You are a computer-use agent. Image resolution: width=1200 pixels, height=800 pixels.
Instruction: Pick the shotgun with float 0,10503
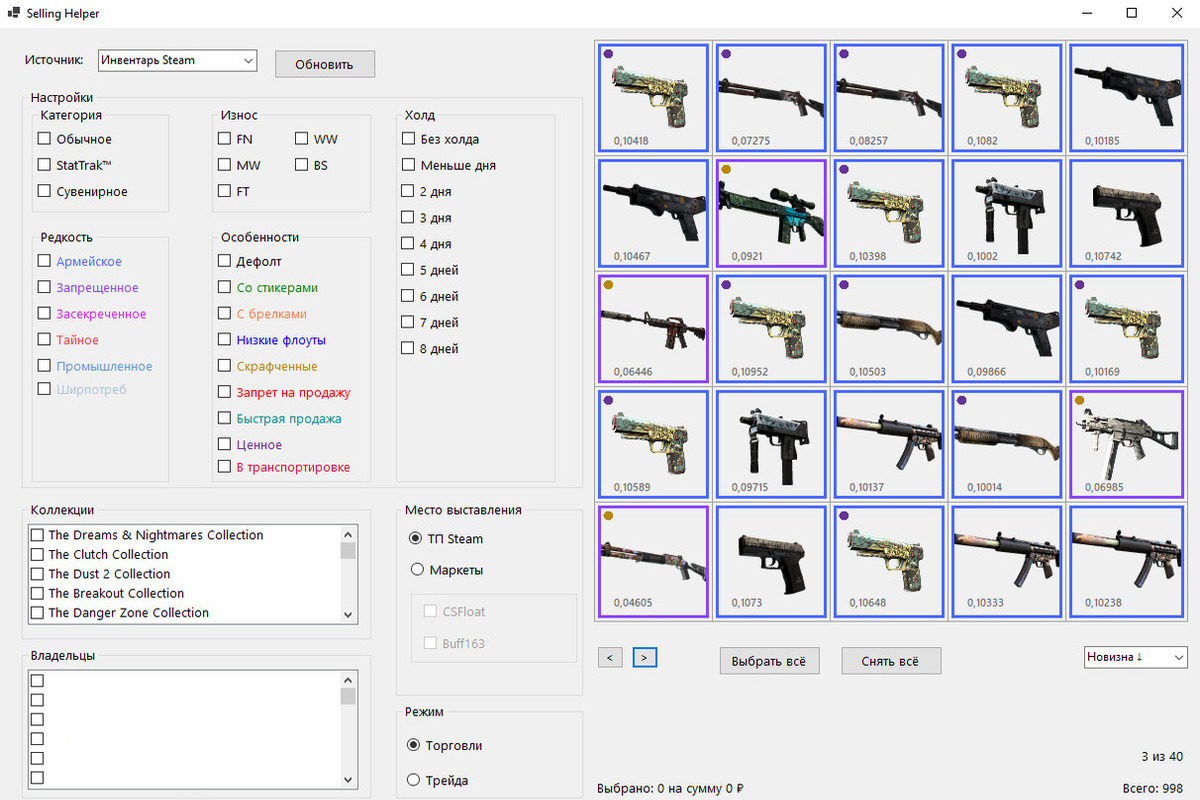pos(890,328)
